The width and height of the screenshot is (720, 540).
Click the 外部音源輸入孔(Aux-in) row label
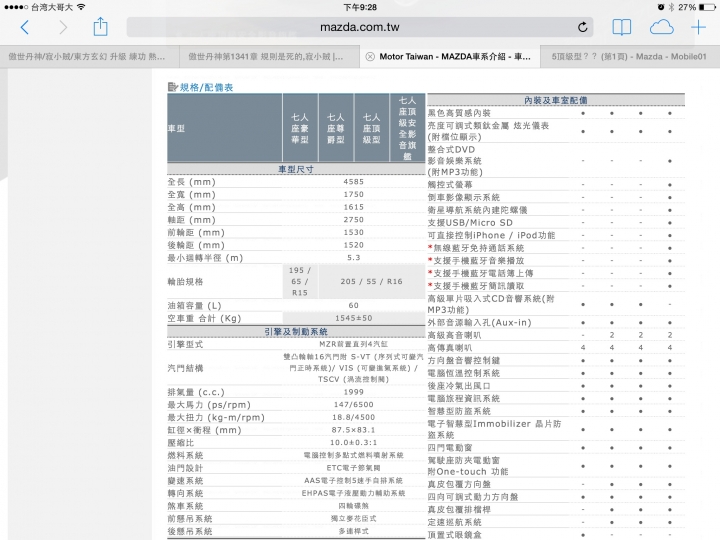tap(479, 322)
